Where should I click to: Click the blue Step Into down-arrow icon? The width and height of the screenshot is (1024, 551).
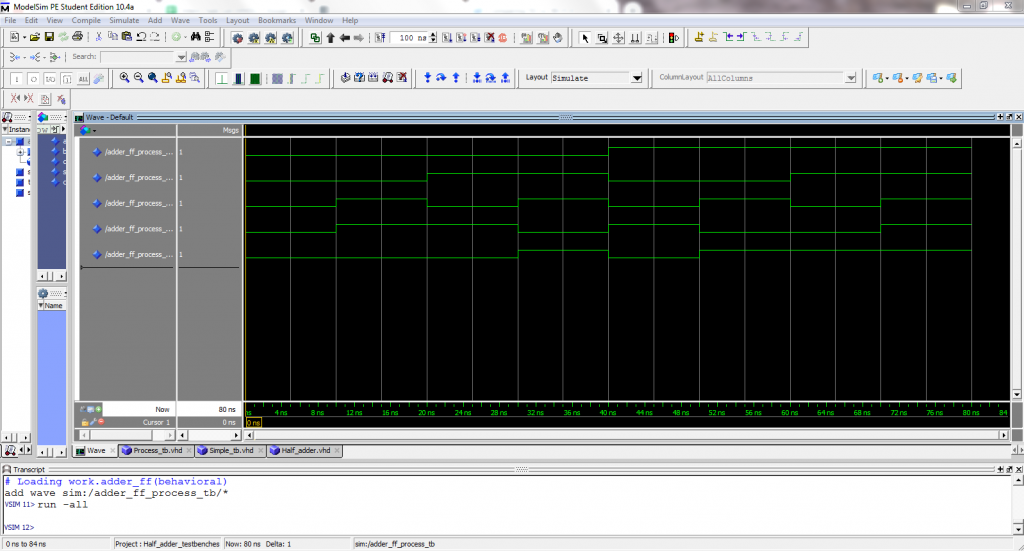[428, 78]
